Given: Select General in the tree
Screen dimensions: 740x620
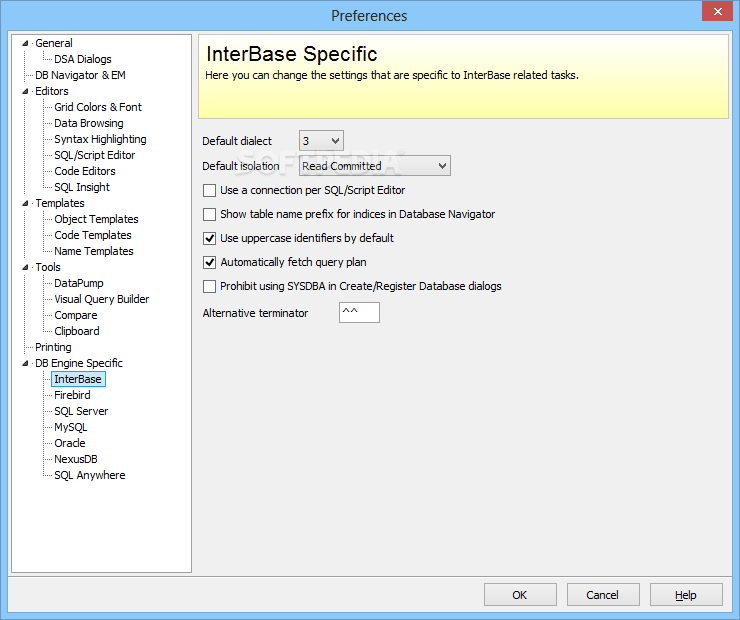Looking at the screenshot, I should [54, 43].
